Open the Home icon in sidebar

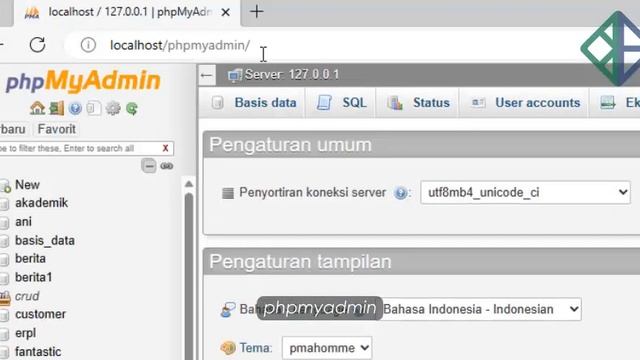37,108
